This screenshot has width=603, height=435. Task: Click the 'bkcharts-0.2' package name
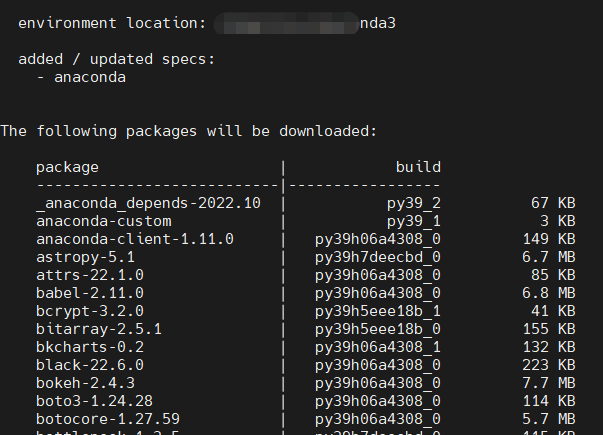point(90,347)
